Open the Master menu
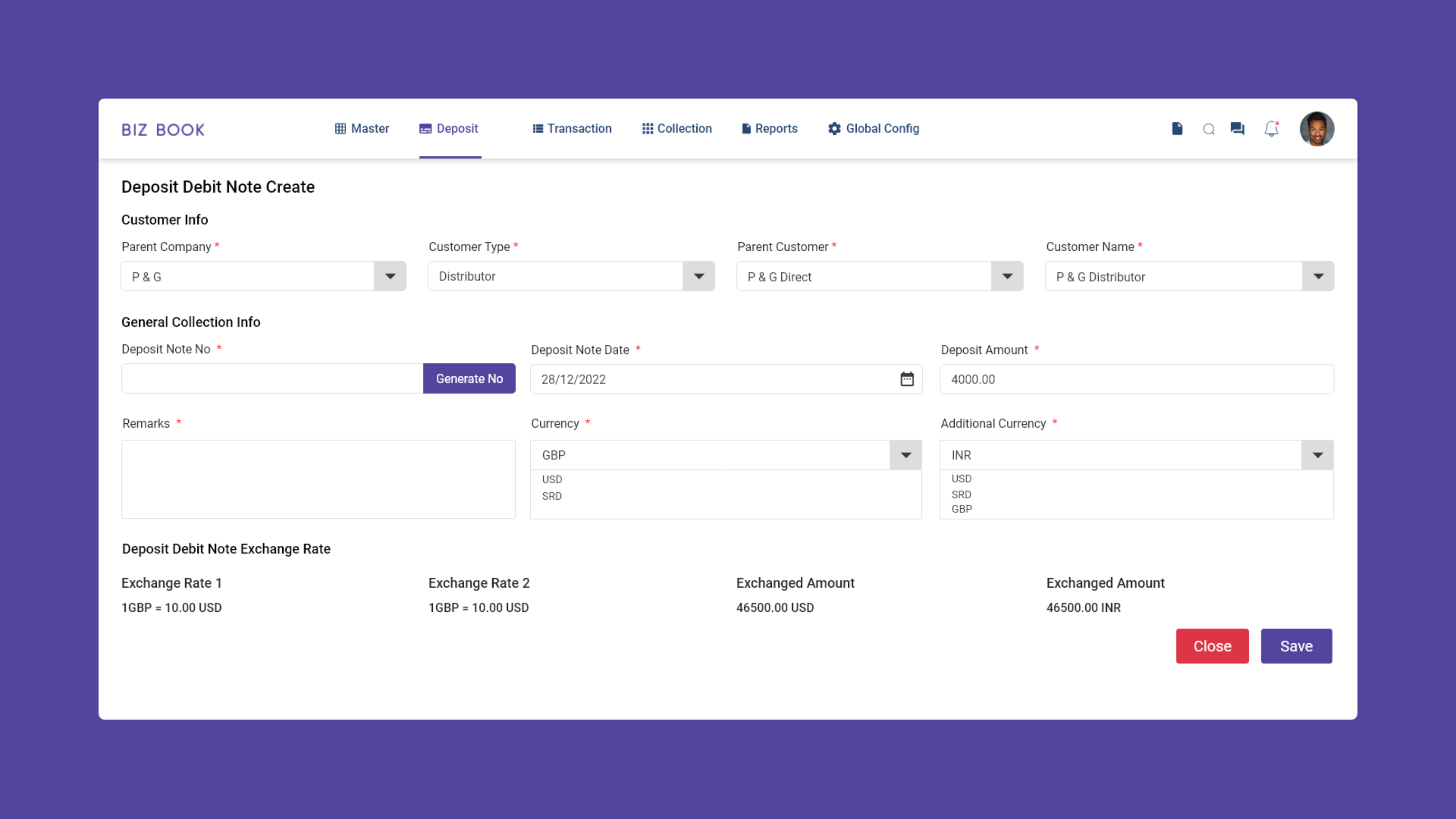The height and width of the screenshot is (819, 1456). [x=362, y=128]
